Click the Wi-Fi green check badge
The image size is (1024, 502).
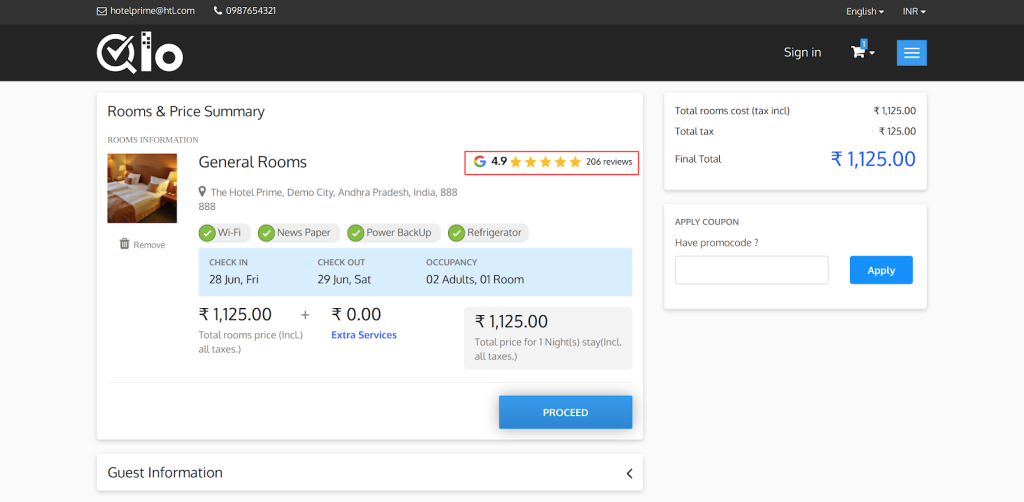(x=207, y=233)
